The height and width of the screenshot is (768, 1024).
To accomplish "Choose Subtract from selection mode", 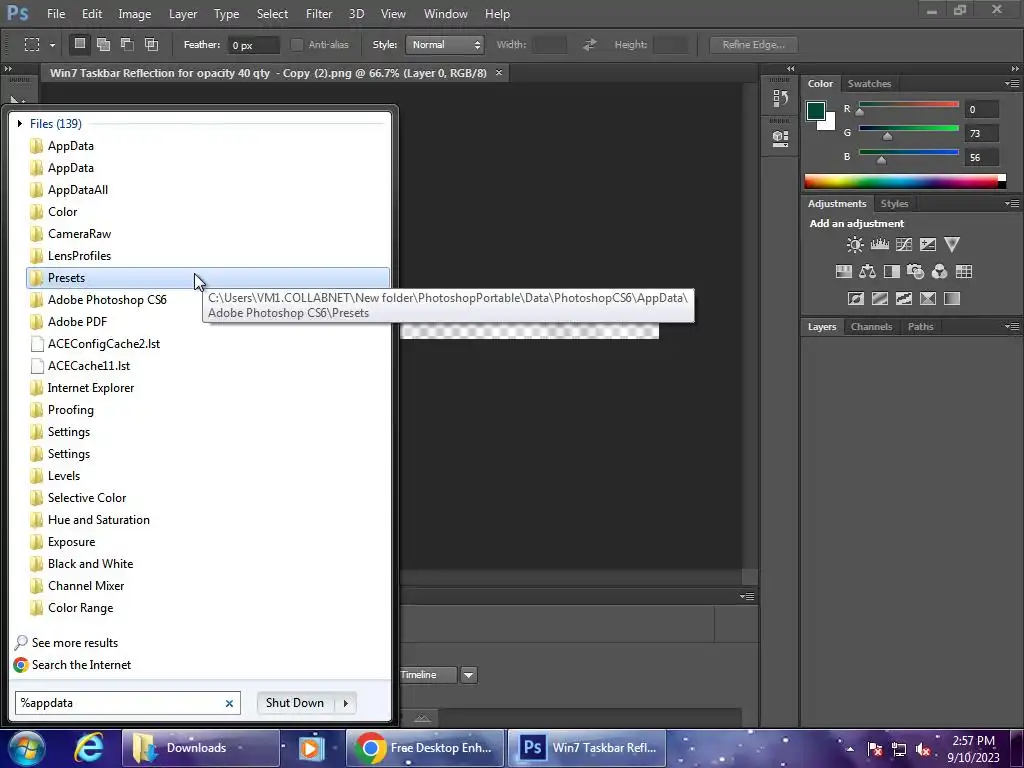I will pos(127,44).
